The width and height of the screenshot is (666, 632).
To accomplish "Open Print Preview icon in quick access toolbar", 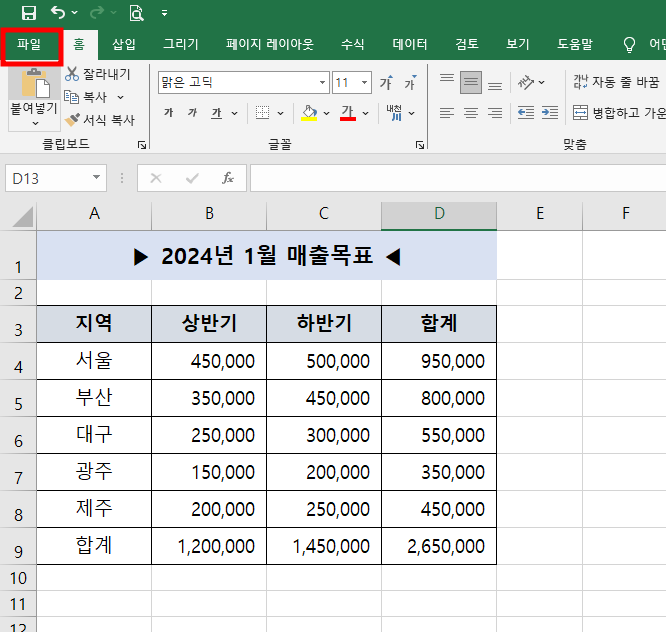I will [x=136, y=13].
